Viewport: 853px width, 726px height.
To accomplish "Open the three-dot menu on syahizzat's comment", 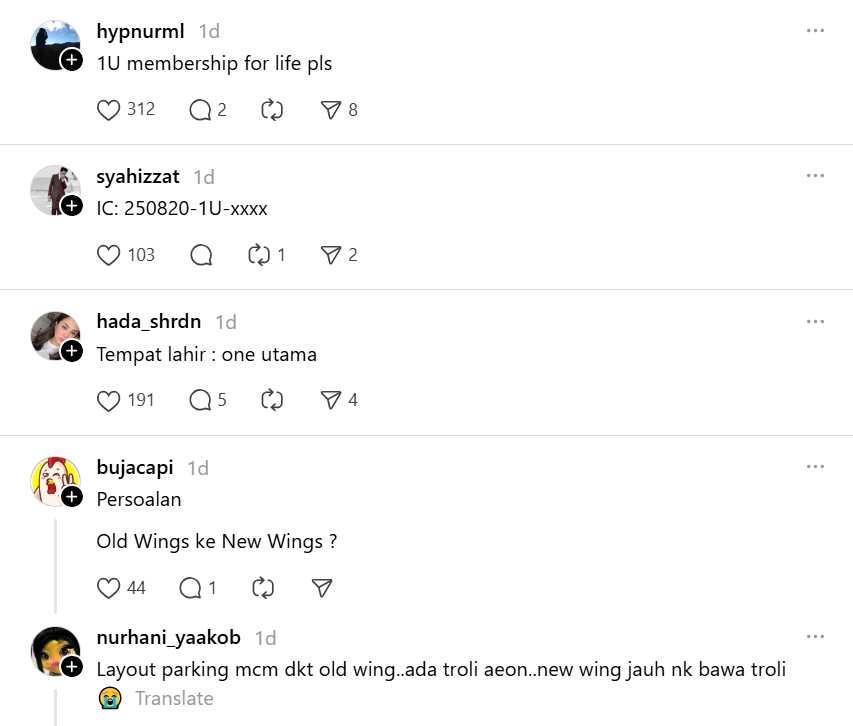I will point(815,176).
